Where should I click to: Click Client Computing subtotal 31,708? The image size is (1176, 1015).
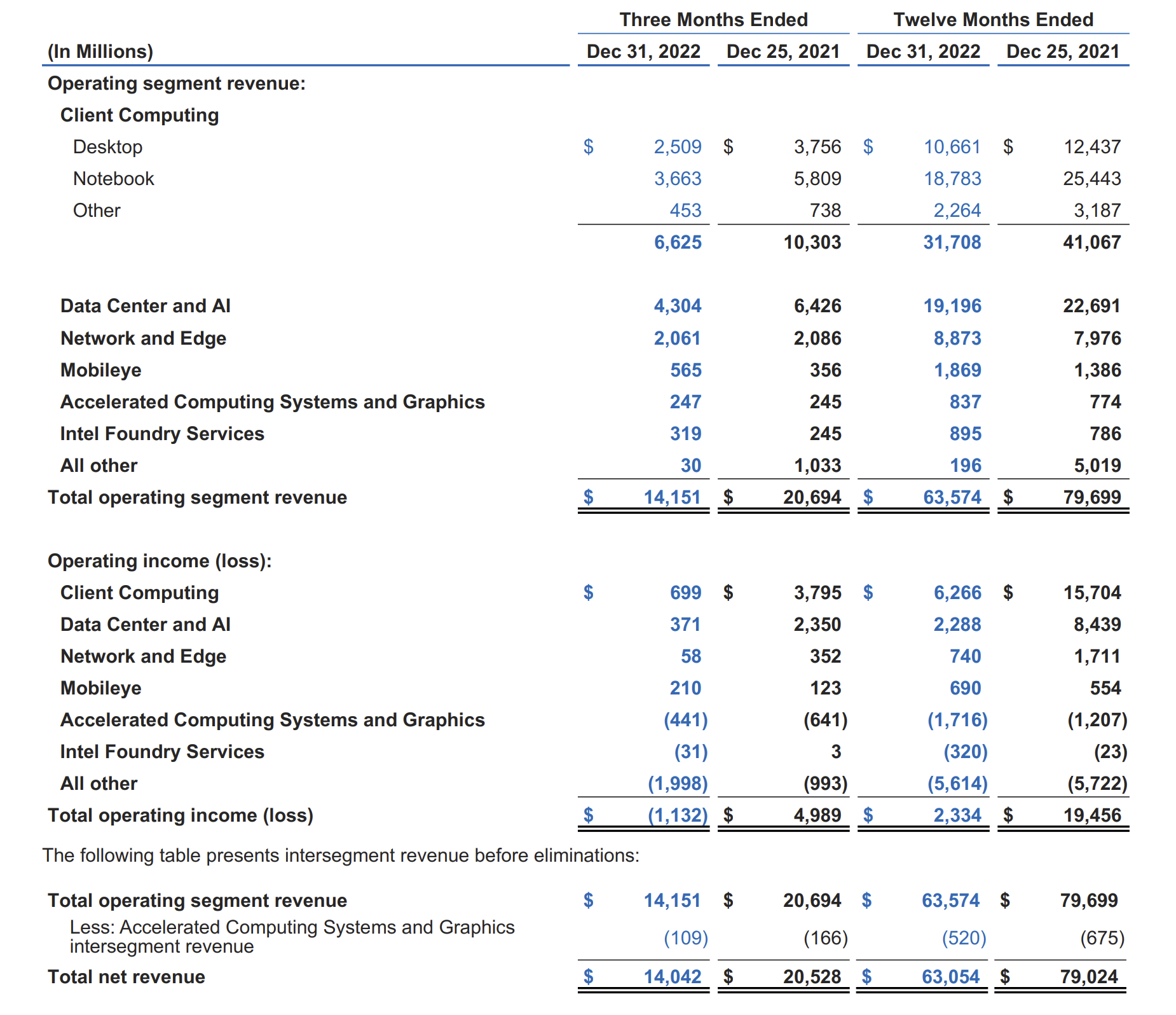click(952, 242)
